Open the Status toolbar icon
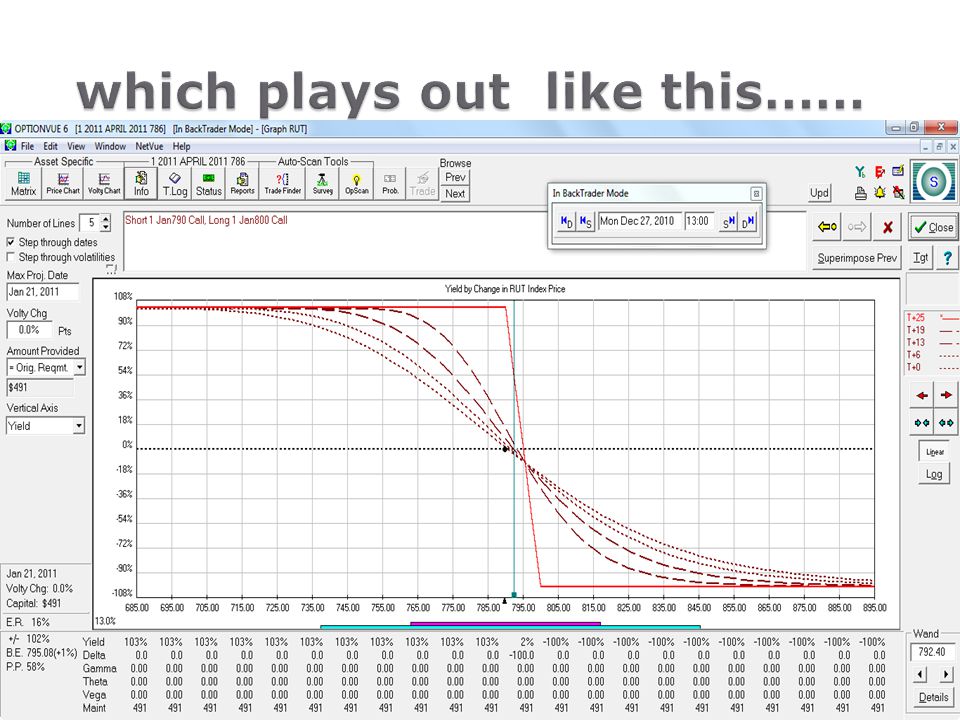This screenshot has width=960, height=720. [208, 184]
